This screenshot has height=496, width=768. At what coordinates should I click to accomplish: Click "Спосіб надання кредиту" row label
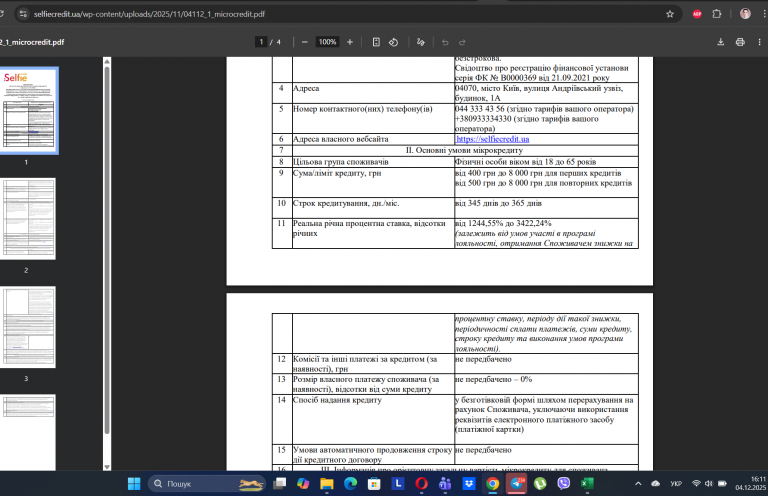coord(337,400)
